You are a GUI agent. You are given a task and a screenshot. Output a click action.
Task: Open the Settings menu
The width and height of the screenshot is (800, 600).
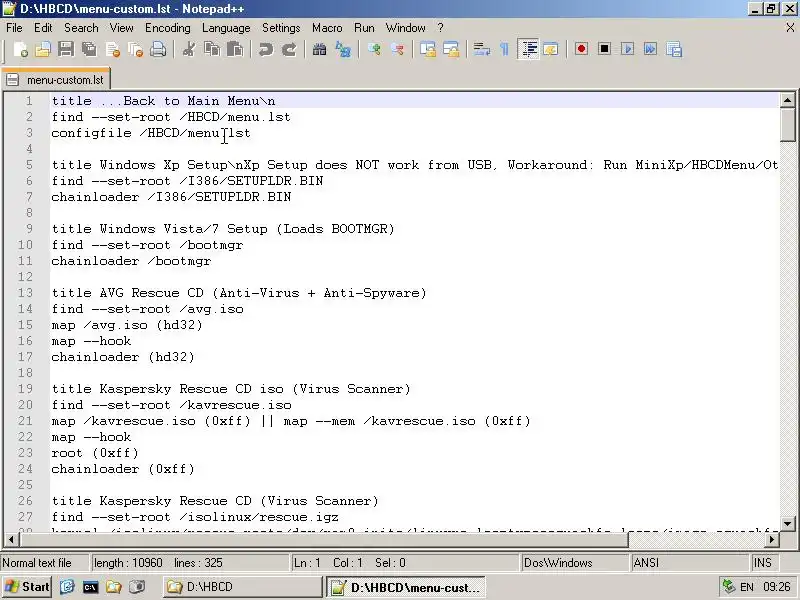(x=281, y=28)
